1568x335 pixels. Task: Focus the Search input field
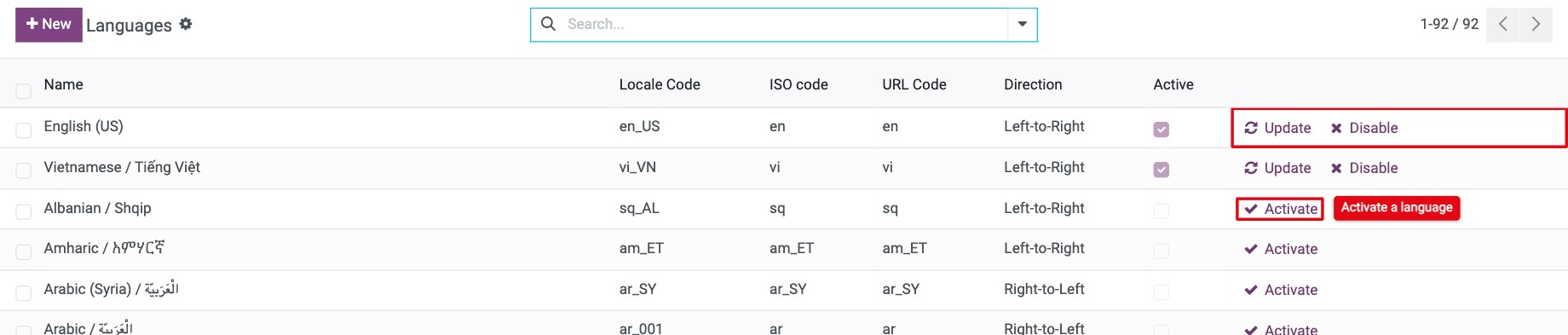[784, 24]
